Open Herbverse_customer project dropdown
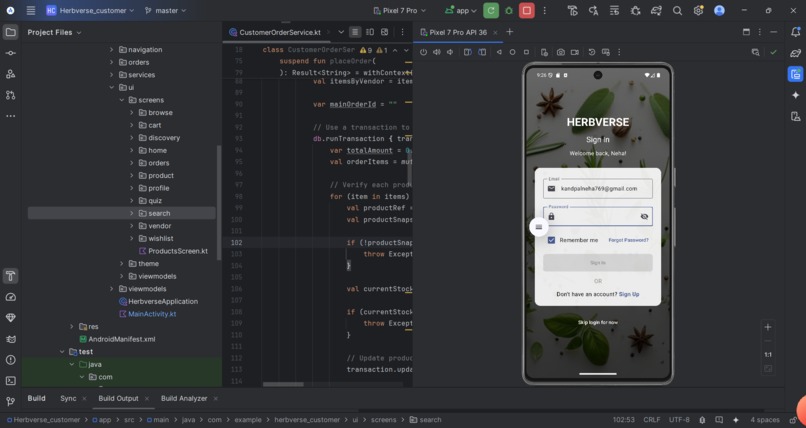806x428 pixels. click(90, 10)
